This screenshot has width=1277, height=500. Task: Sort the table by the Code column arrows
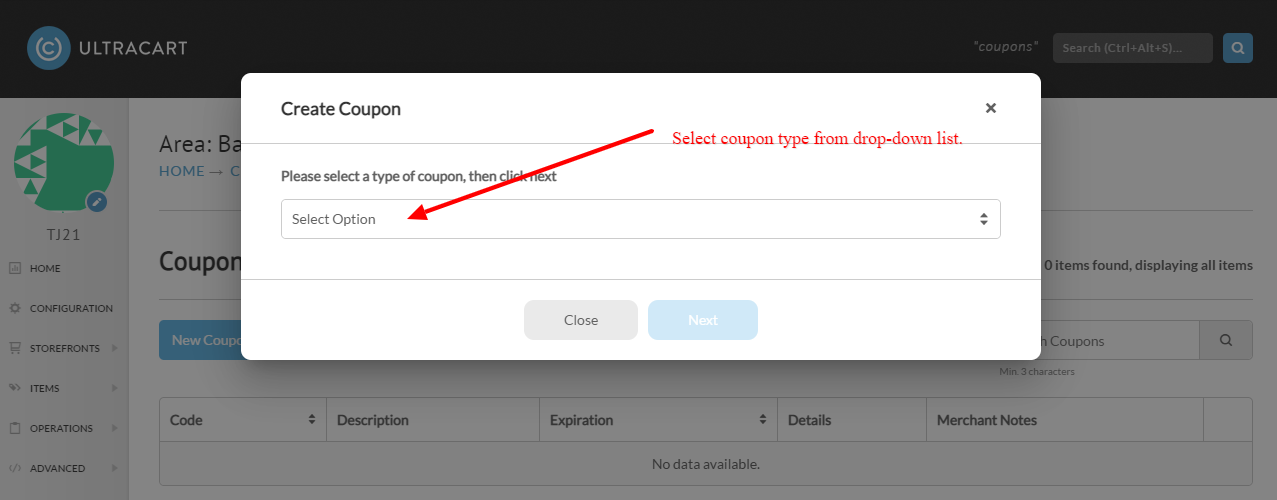312,420
